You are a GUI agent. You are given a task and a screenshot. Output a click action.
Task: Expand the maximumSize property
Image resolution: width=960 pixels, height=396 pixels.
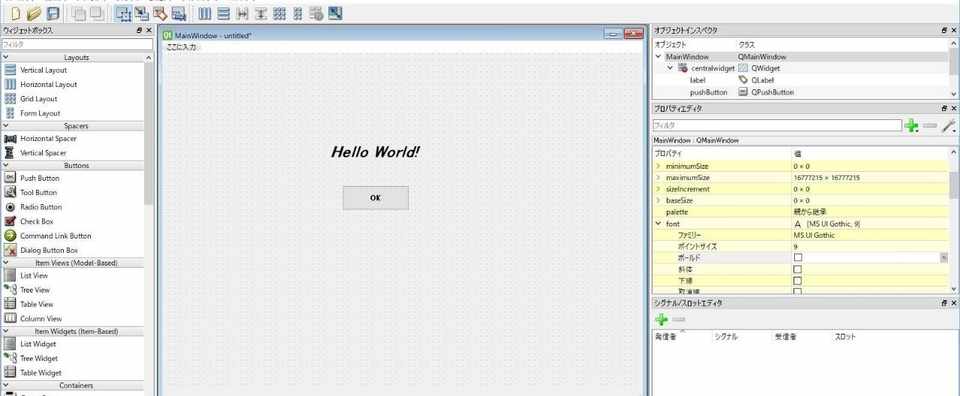pyautogui.click(x=659, y=178)
